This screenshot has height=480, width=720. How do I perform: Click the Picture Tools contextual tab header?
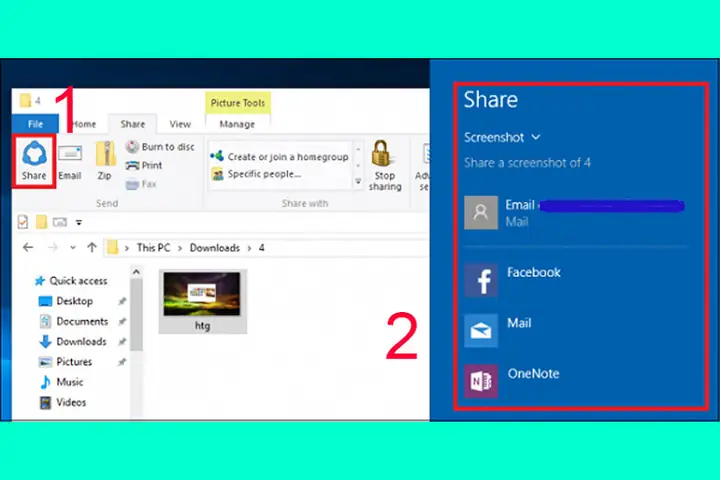[x=237, y=103]
